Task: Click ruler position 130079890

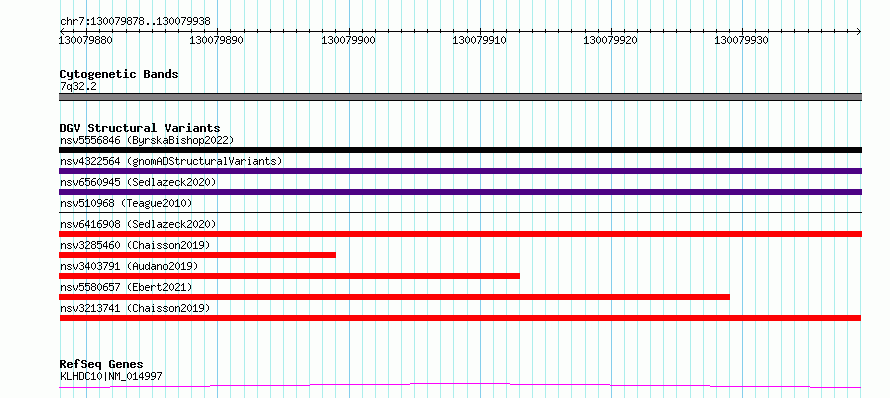Action: pyautogui.click(x=217, y=40)
